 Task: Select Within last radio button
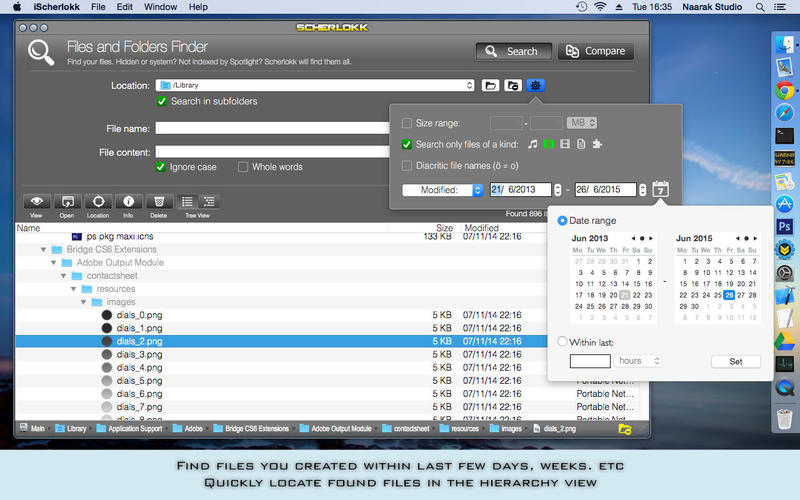click(x=562, y=341)
